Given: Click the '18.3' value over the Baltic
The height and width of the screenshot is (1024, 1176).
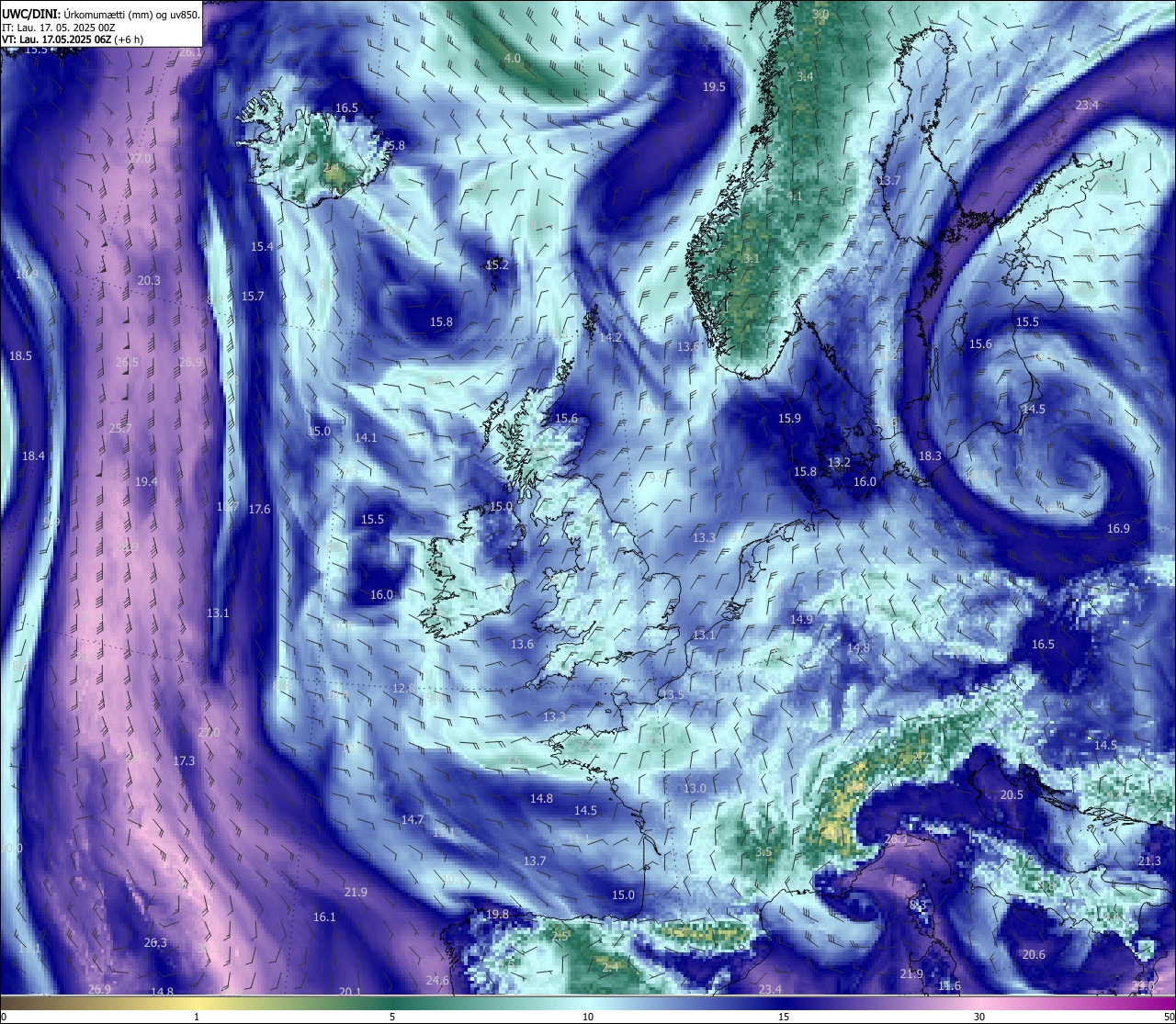Looking at the screenshot, I should (x=930, y=456).
